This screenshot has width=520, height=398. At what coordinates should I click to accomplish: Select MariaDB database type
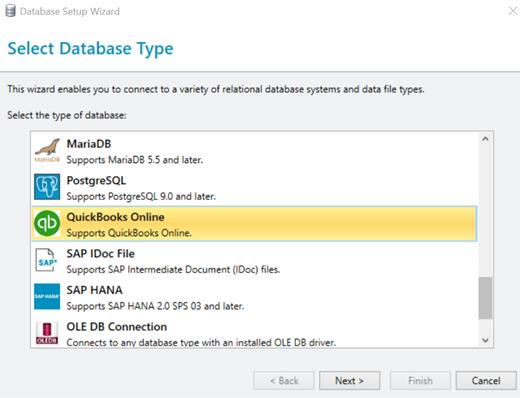[254, 151]
